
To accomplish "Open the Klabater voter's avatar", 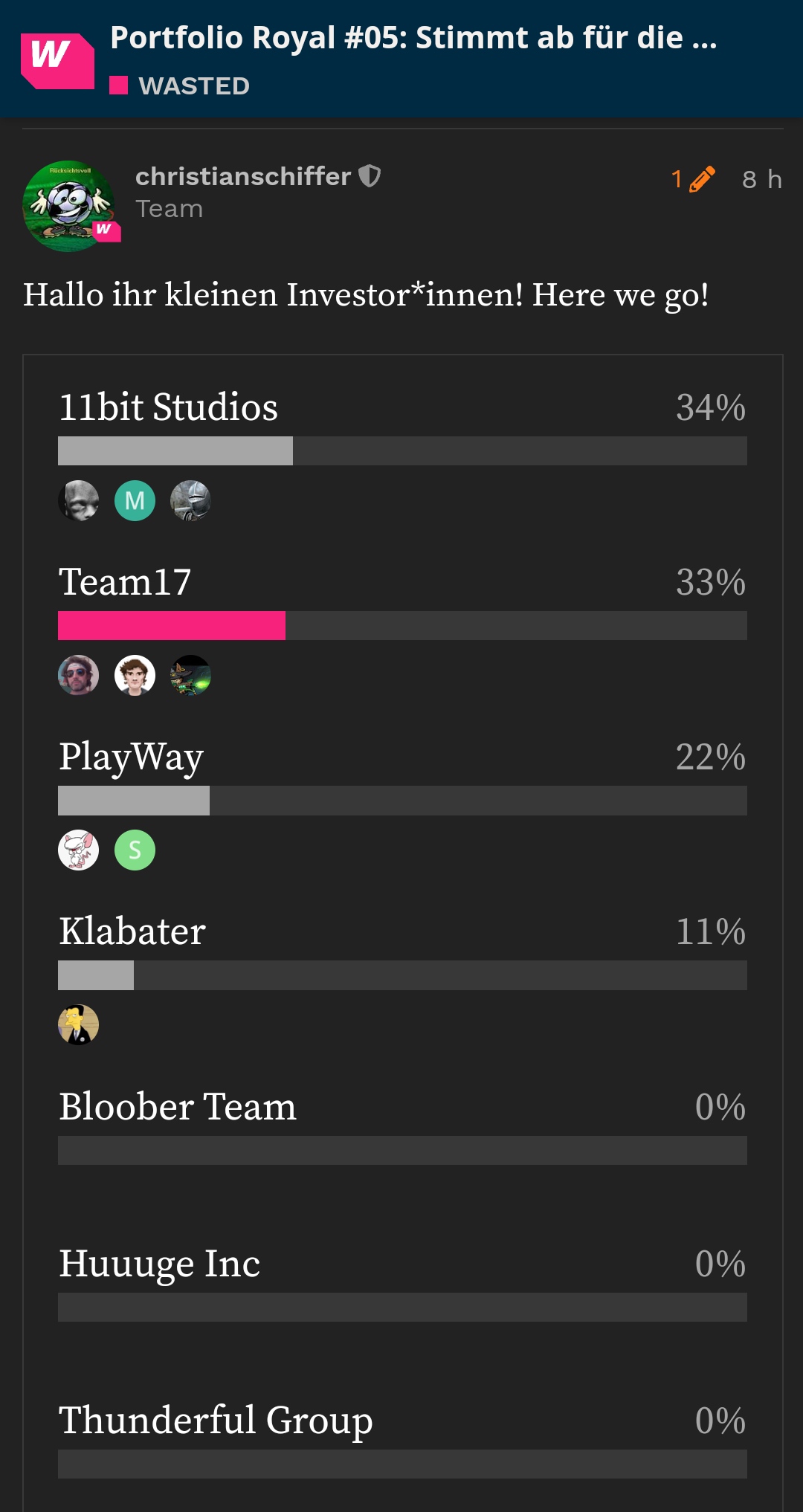I will point(78,1024).
